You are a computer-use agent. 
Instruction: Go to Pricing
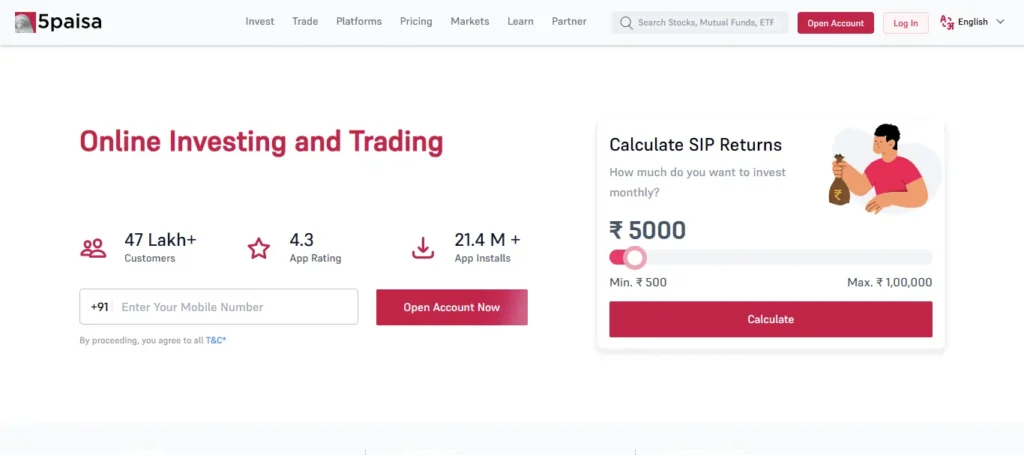coord(416,22)
